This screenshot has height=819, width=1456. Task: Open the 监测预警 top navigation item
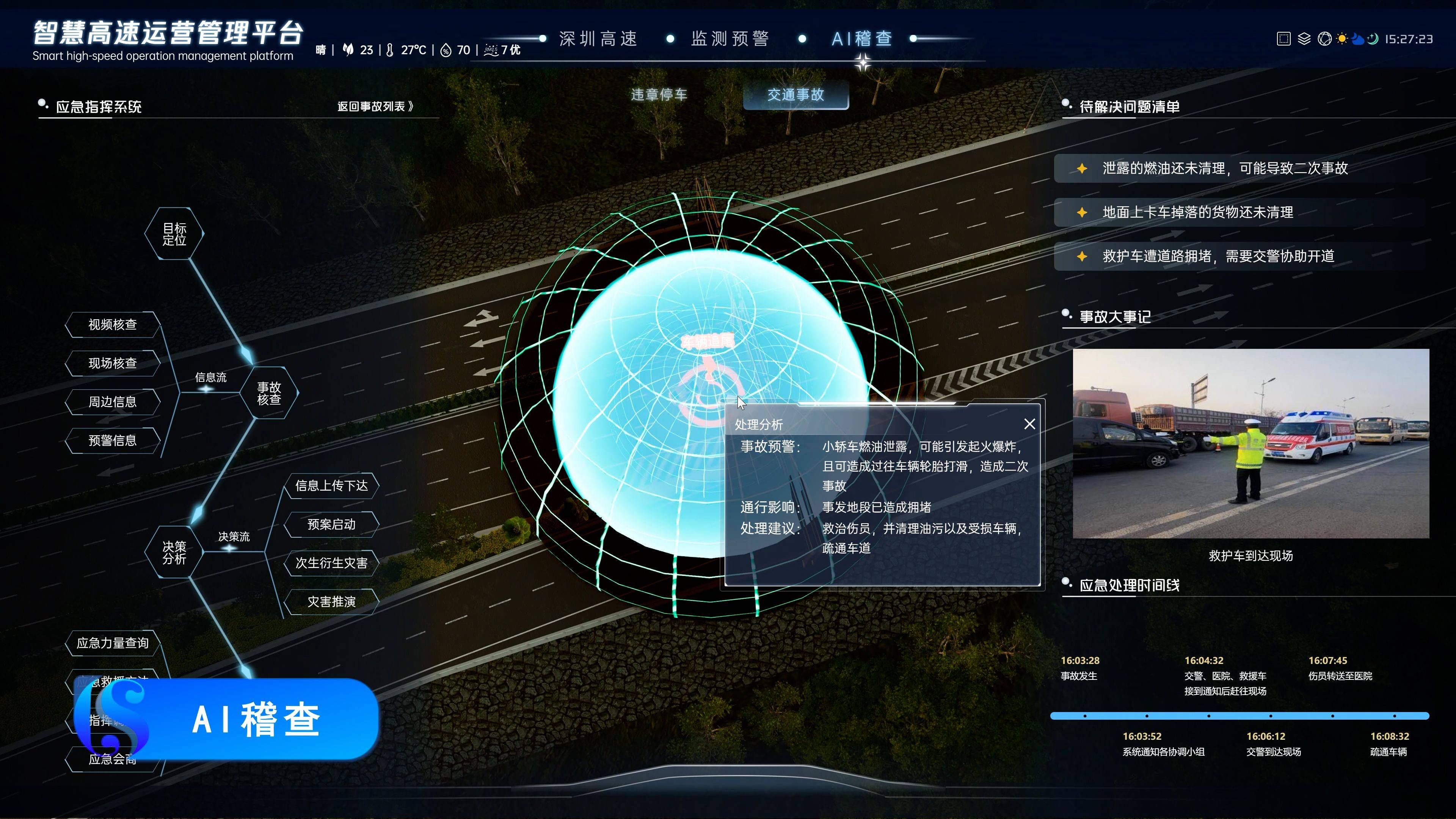(730, 39)
